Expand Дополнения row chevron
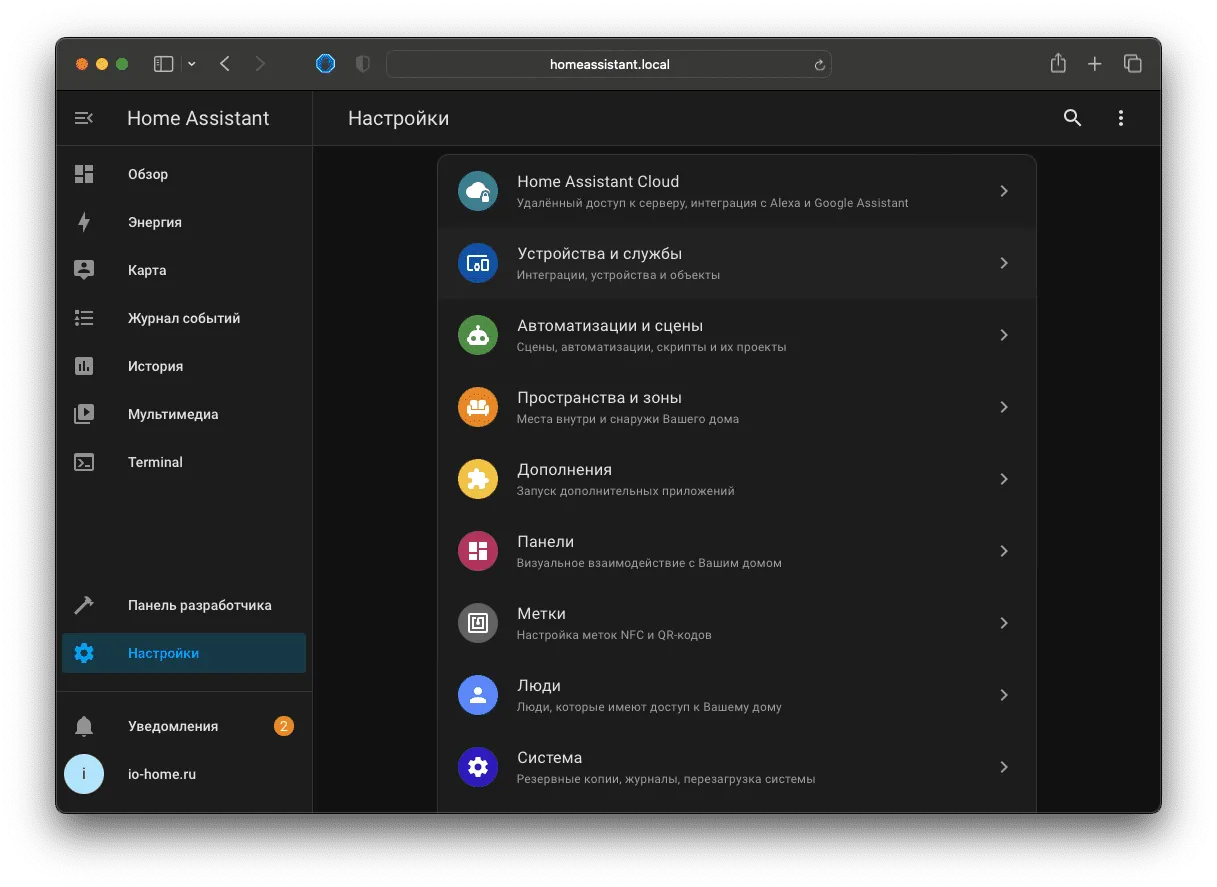 tap(1004, 479)
